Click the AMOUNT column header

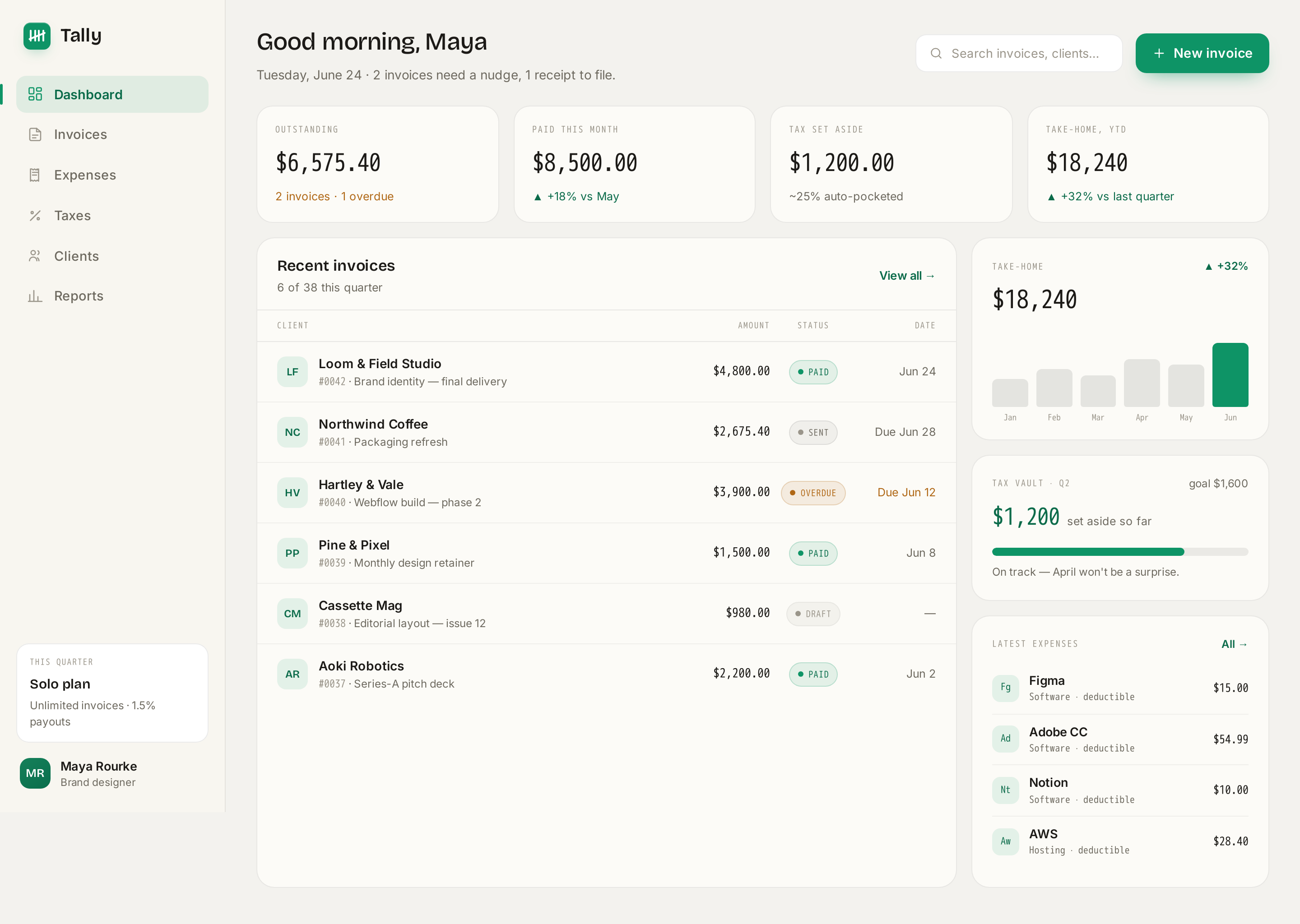tap(753, 325)
